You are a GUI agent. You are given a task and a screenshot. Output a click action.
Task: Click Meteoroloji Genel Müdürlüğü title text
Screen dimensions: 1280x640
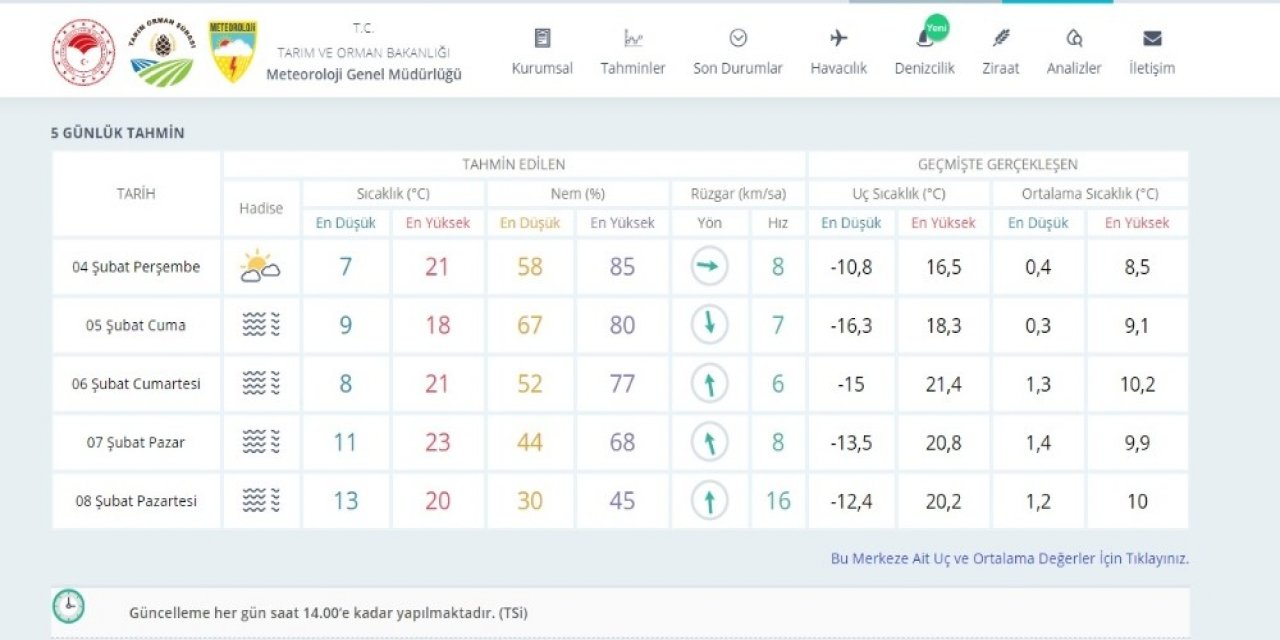pos(364,74)
